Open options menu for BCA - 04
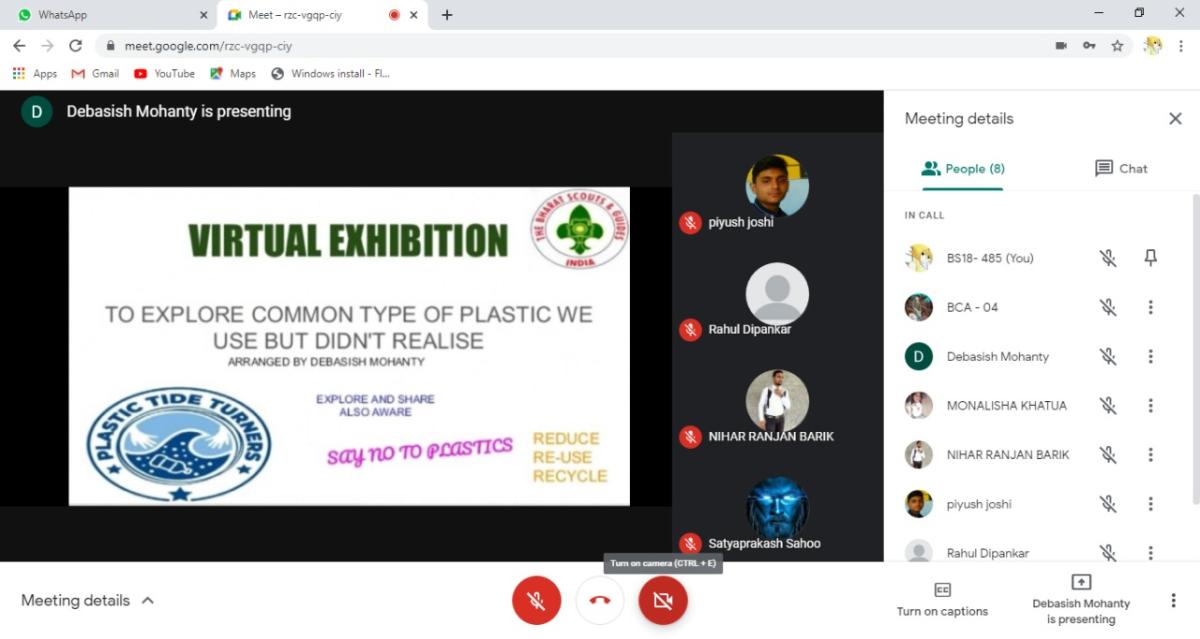Image resolution: width=1200 pixels, height=639 pixels. [x=1150, y=307]
